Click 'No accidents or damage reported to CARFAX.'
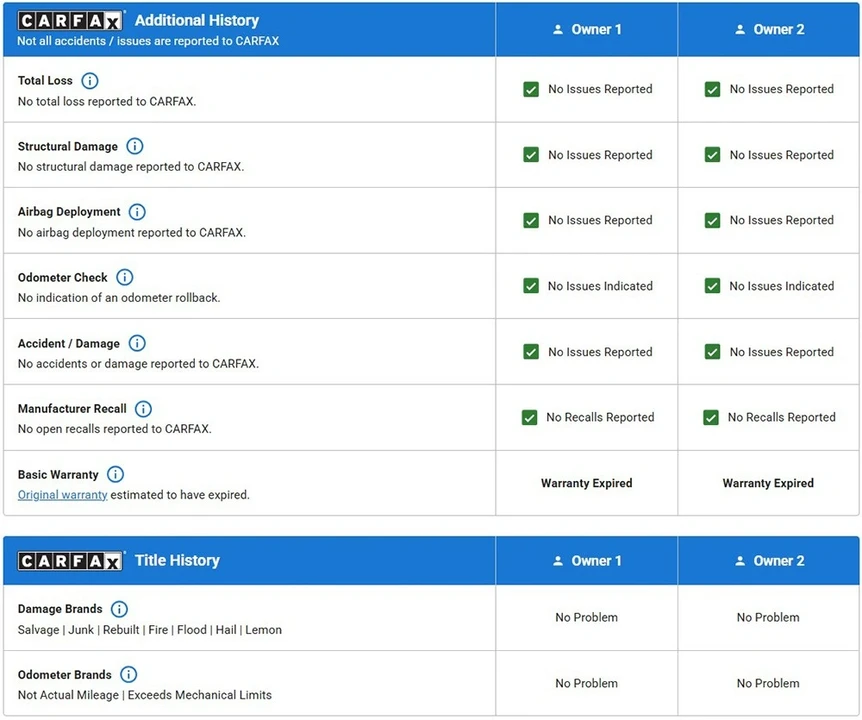 138,363
